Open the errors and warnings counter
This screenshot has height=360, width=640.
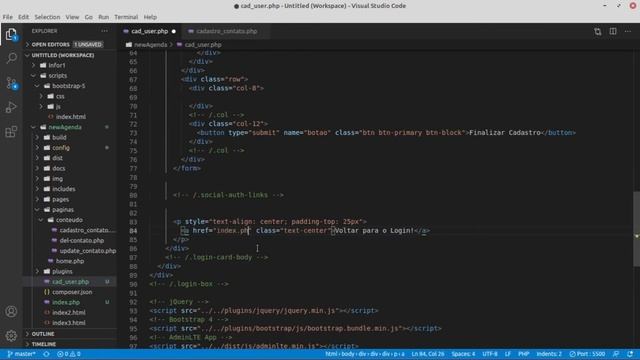pos(69,354)
